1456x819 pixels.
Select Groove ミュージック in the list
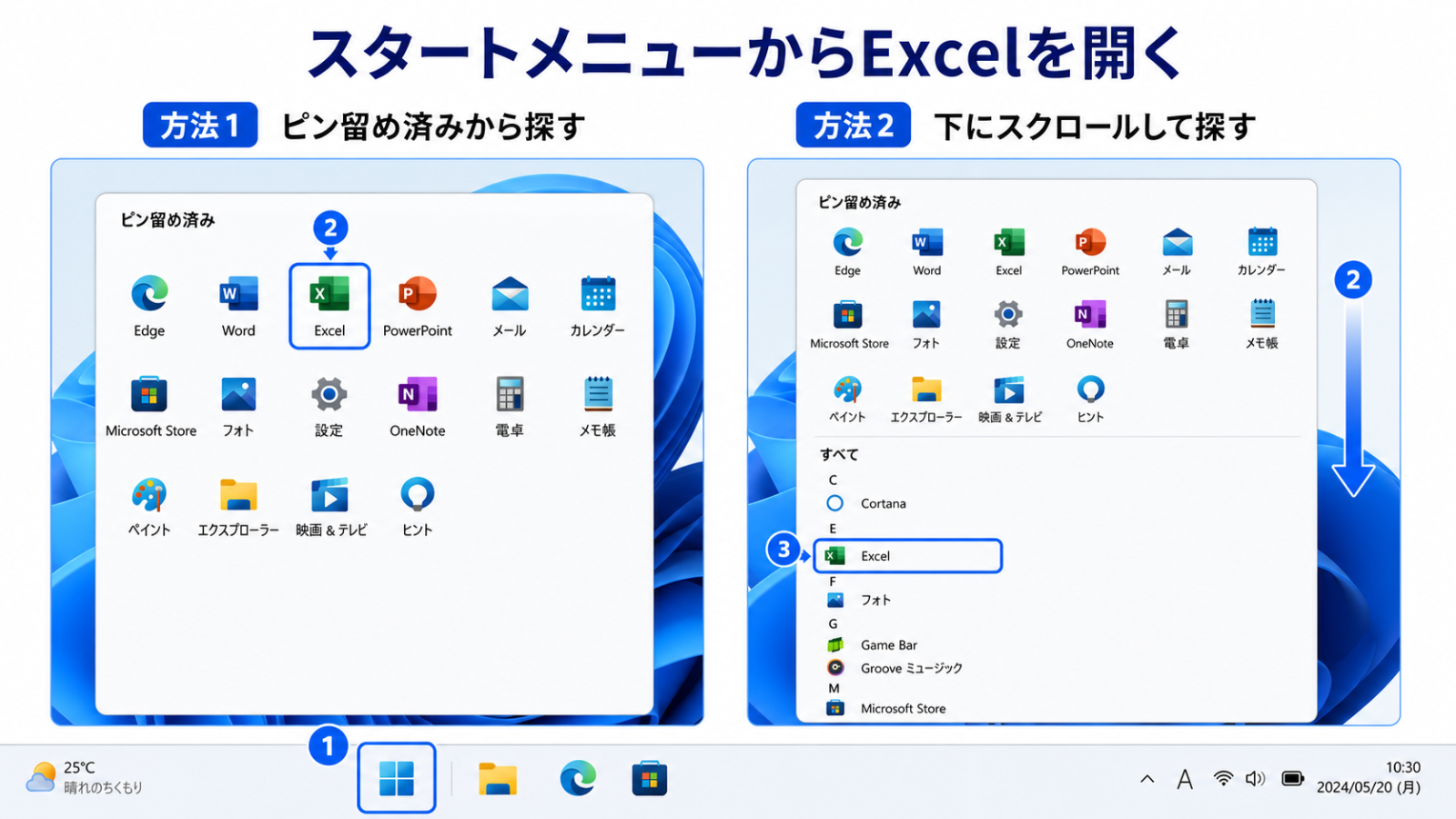click(x=894, y=668)
